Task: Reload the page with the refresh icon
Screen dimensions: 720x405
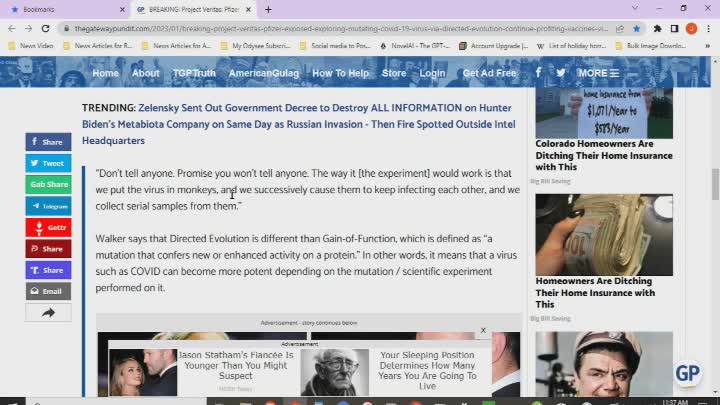Action: (x=45, y=28)
